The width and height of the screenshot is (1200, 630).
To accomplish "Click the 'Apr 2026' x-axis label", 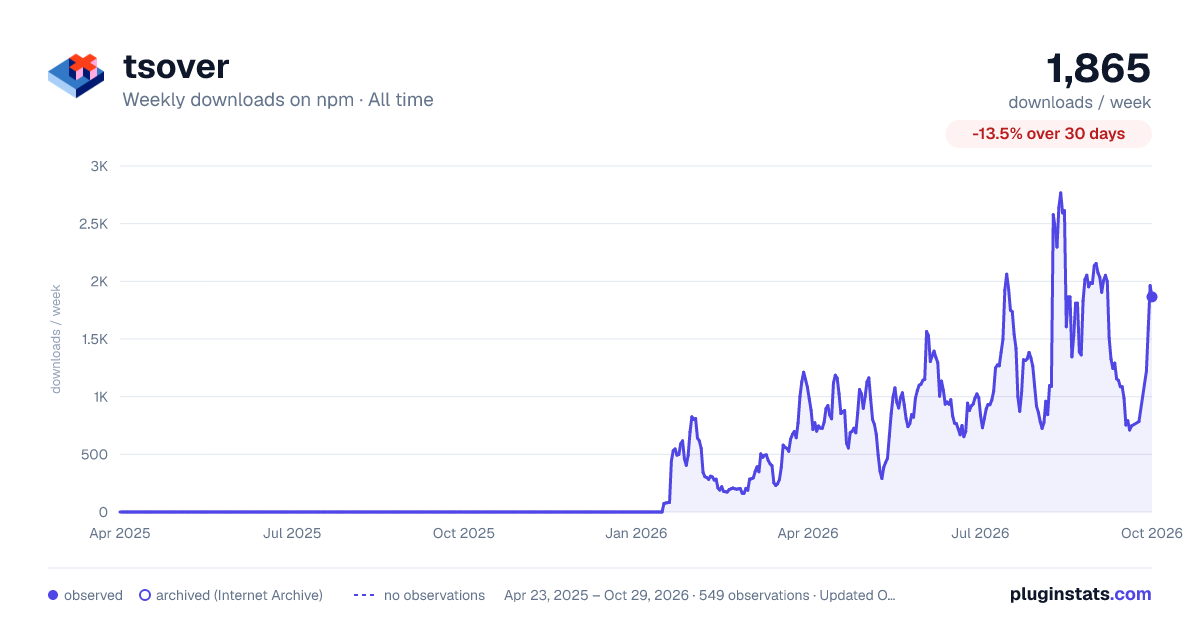I will (x=807, y=533).
